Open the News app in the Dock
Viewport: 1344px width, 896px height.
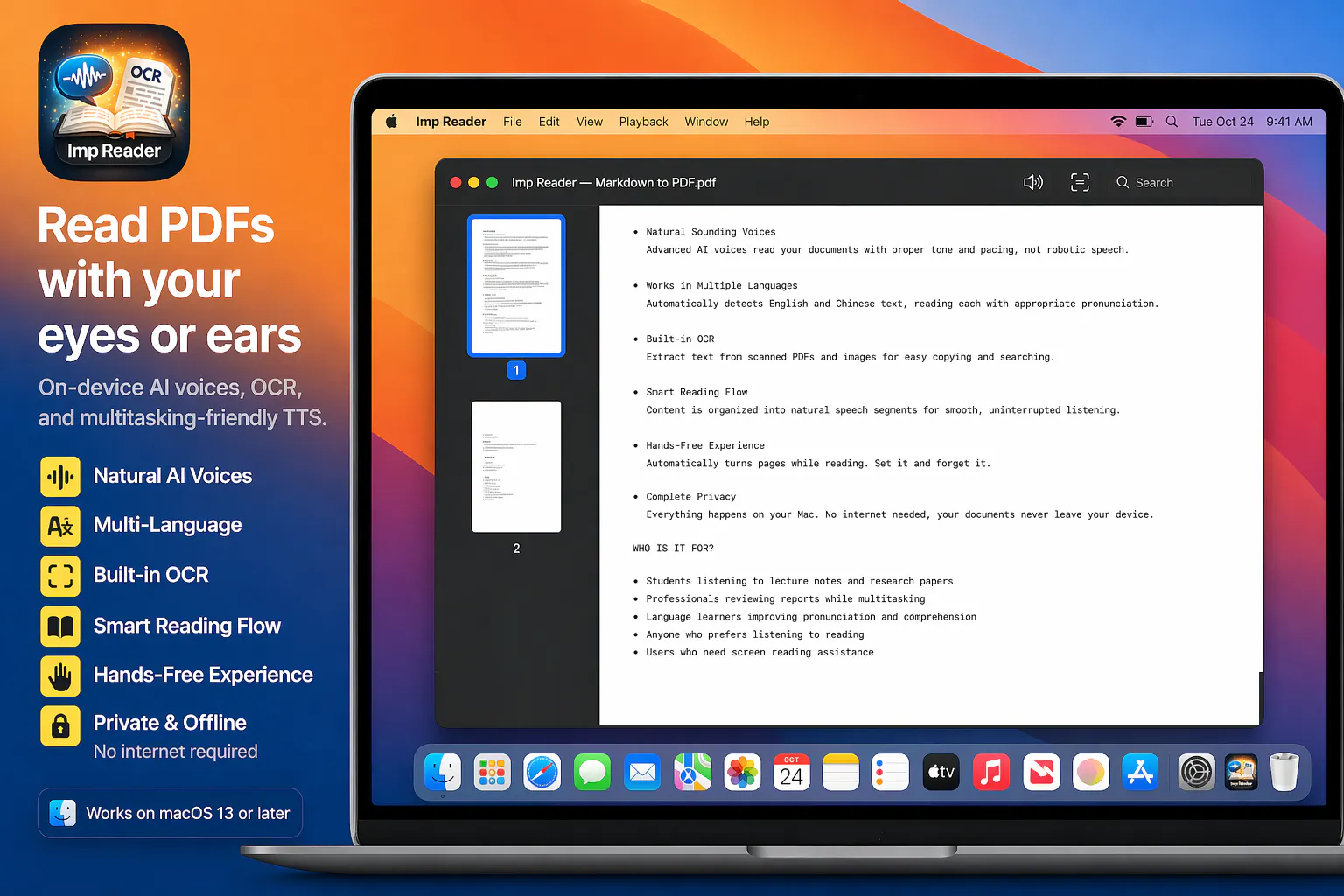click(1041, 772)
